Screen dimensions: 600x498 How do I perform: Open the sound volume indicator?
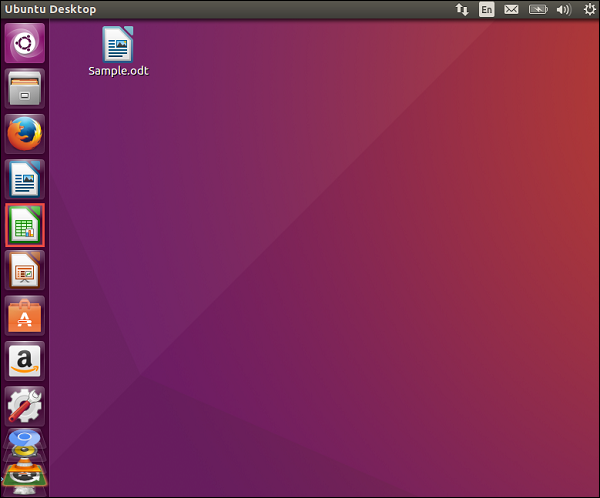tap(564, 10)
